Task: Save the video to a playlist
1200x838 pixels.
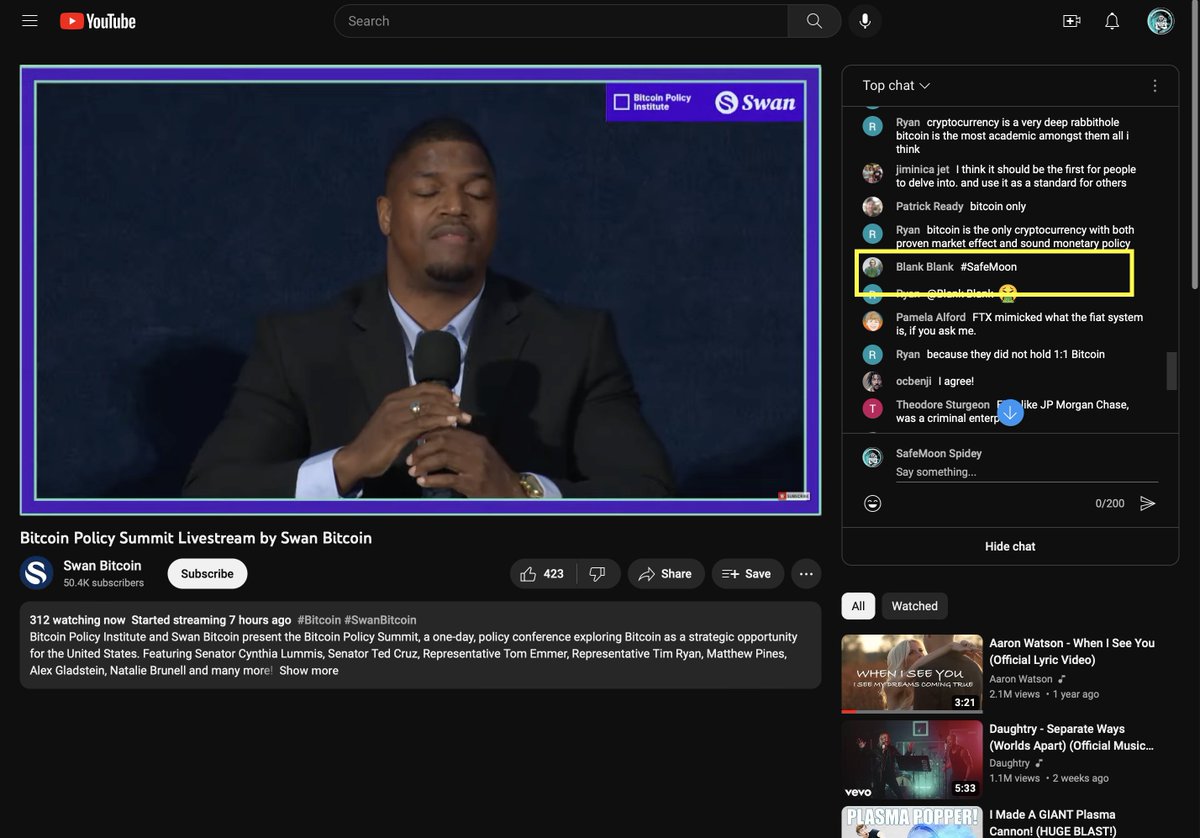Action: (747, 574)
